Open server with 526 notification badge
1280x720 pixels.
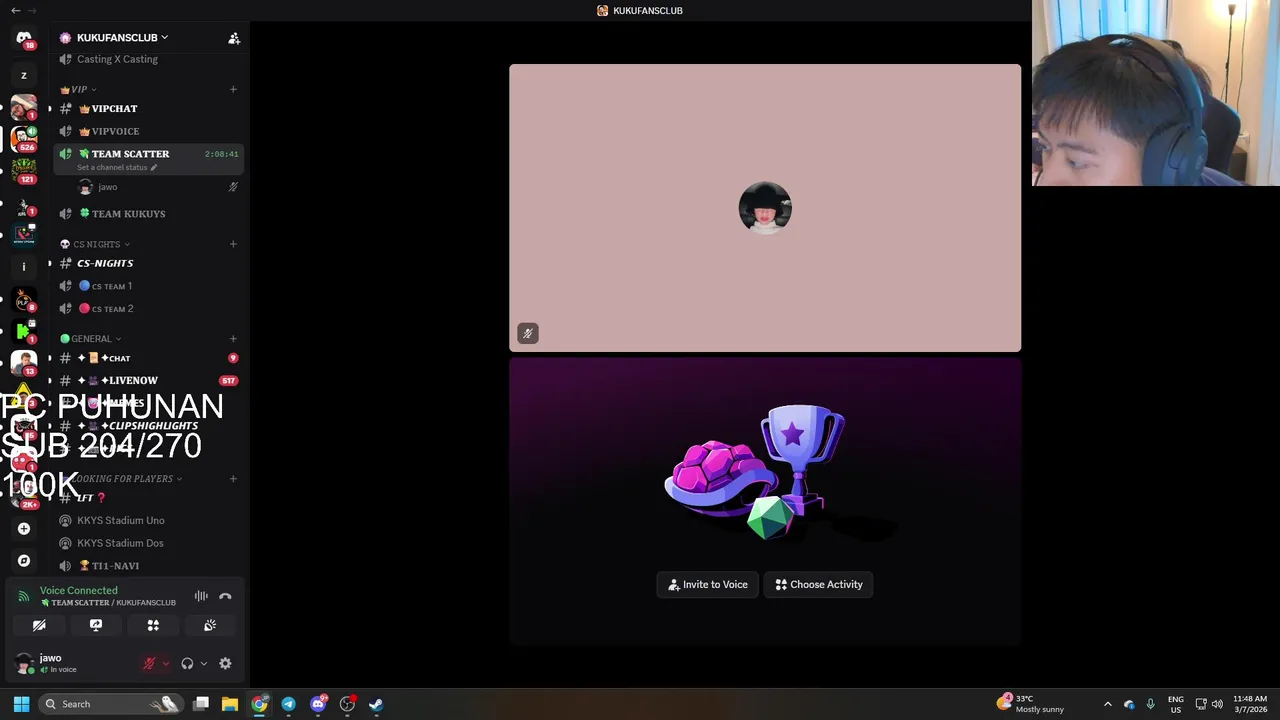tap(24, 139)
